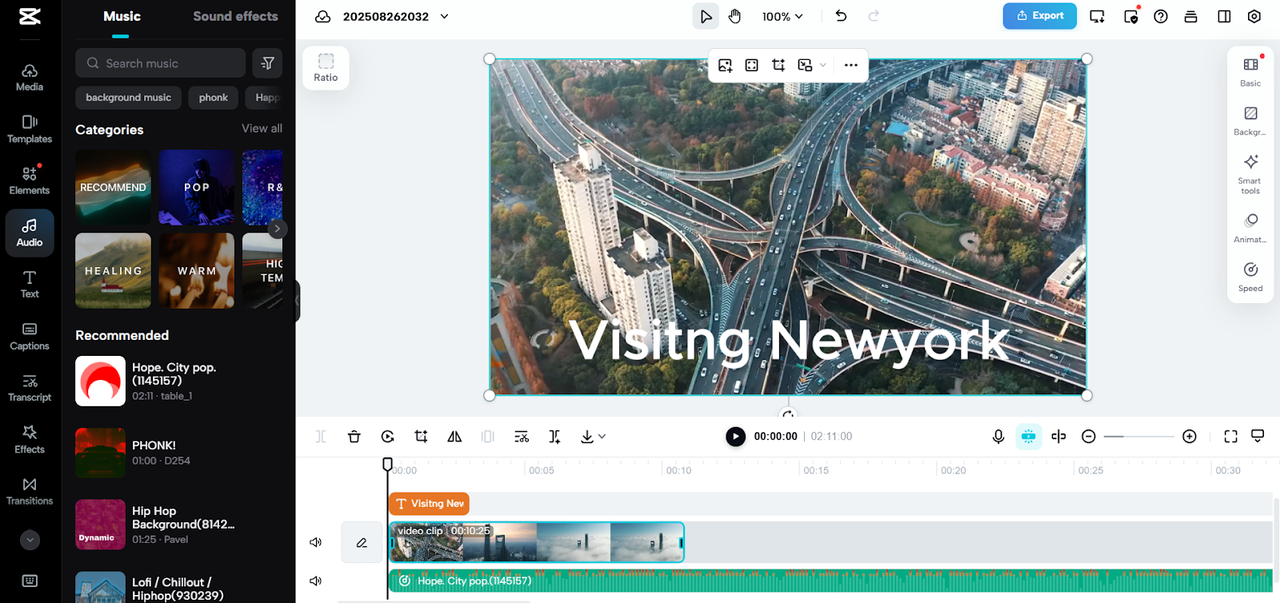Screen dimensions: 1280x603
Task: Mute the video clip track
Action: click(316, 542)
